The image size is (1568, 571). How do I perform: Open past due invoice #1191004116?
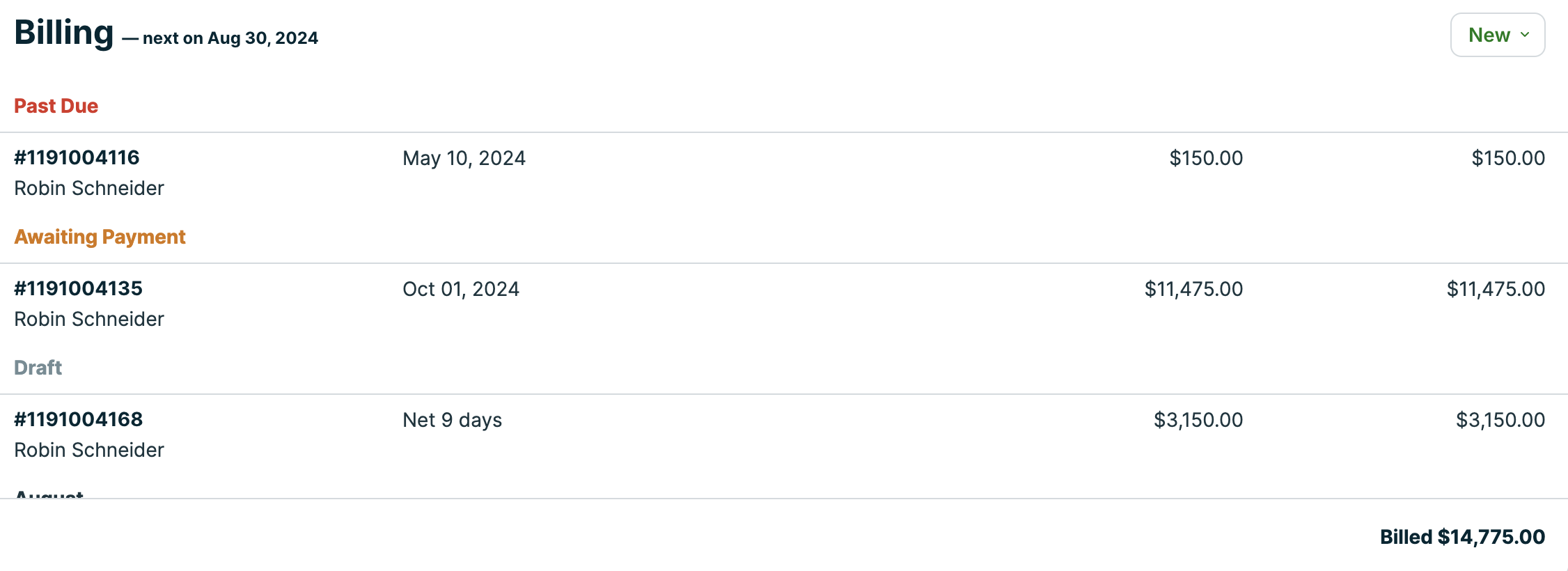pos(77,157)
